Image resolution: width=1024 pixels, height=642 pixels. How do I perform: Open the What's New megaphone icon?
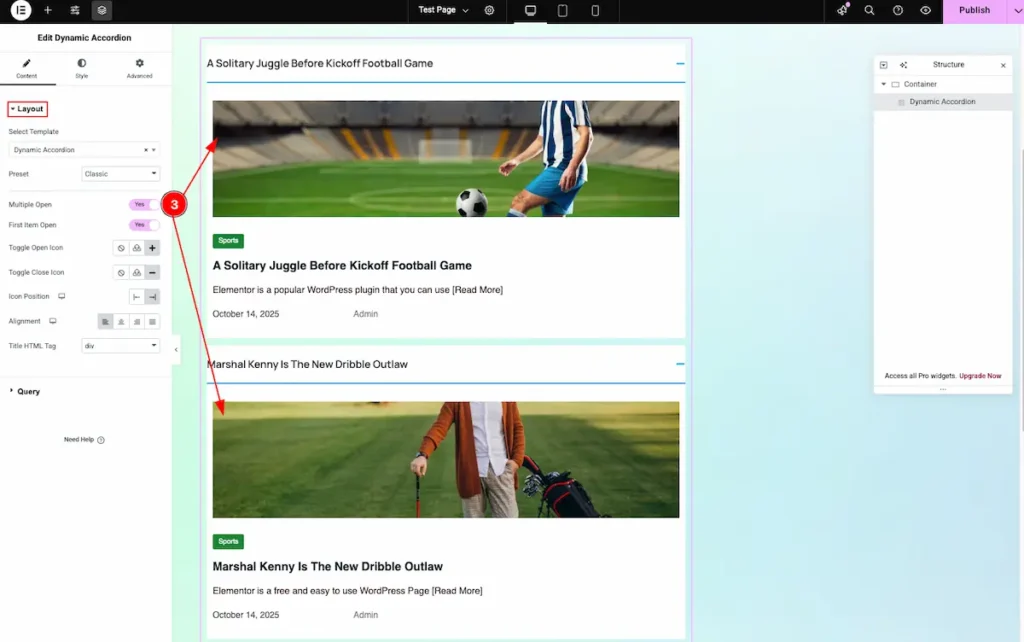pos(842,10)
